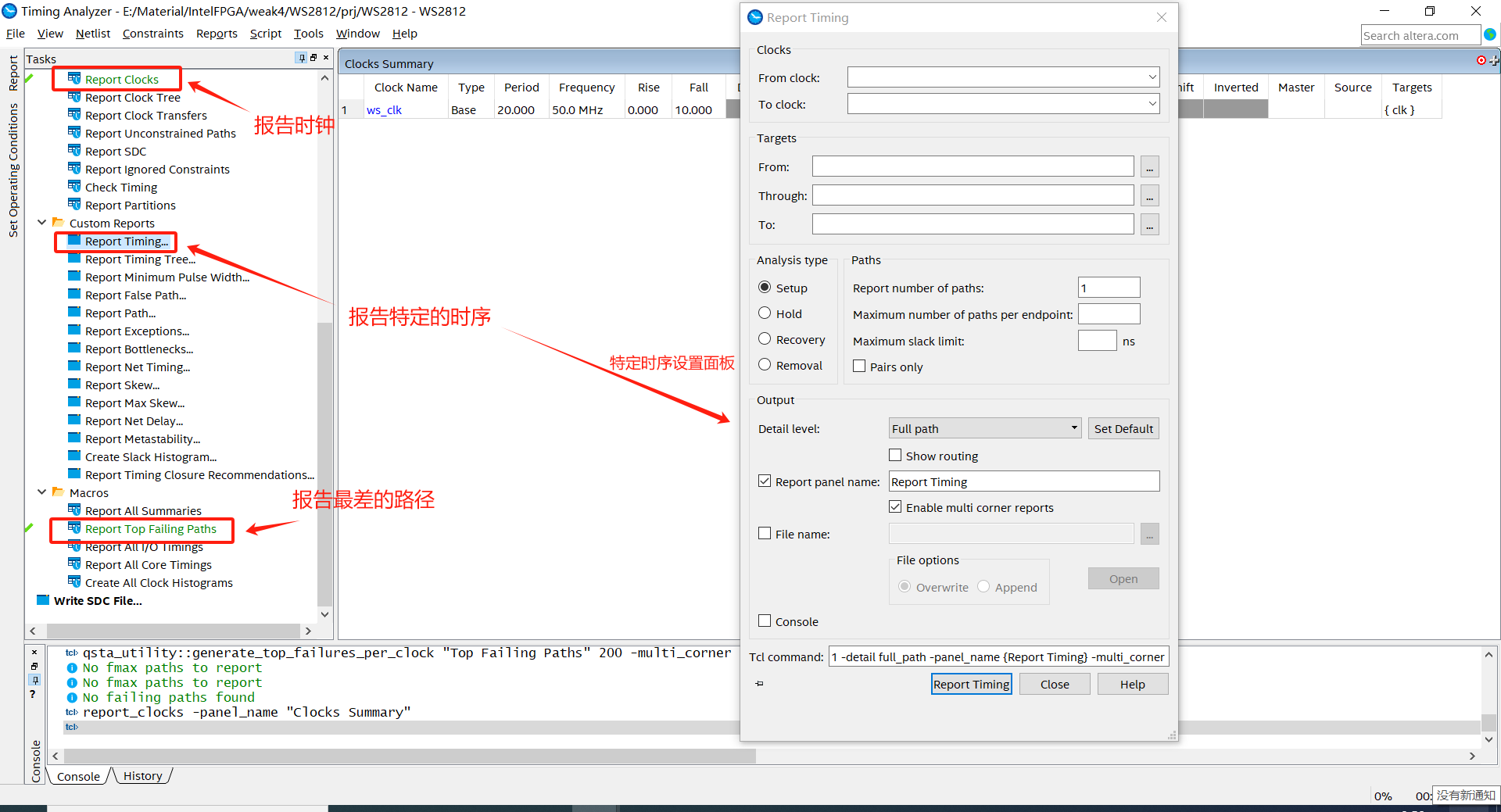The width and height of the screenshot is (1501, 812).
Task: Click the Tasks list scroll-down arrow
Action: pyautogui.click(x=324, y=614)
